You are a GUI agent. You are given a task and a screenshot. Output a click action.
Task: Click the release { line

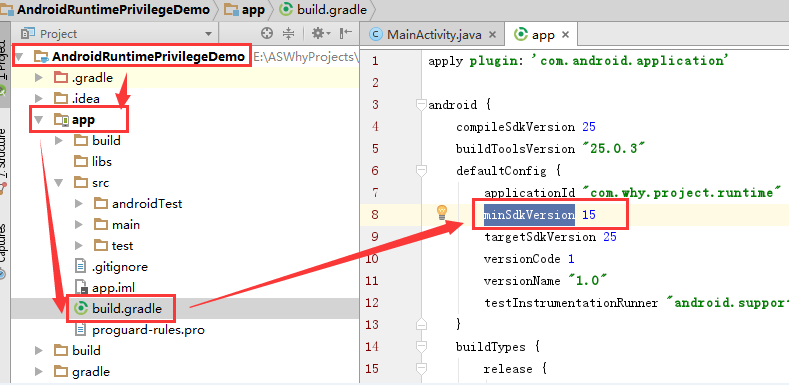(515, 369)
